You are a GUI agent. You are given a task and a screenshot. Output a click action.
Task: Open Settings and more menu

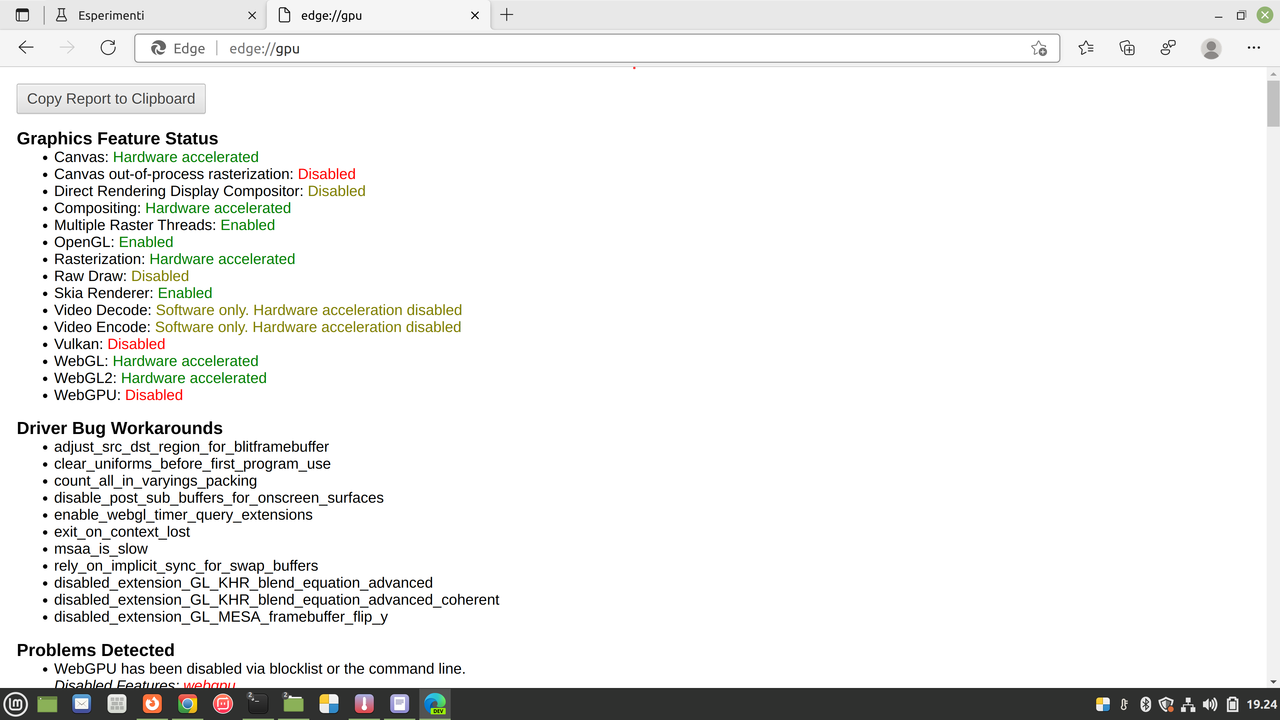point(1254,48)
